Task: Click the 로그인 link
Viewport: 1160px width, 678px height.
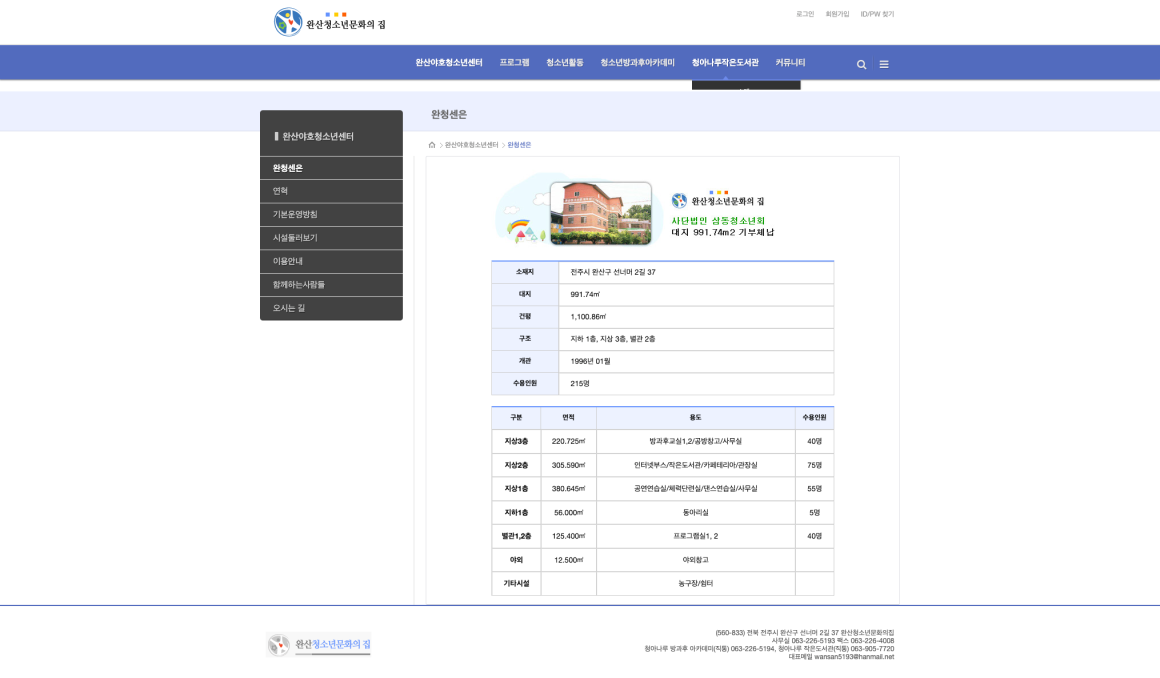Action: (805, 14)
